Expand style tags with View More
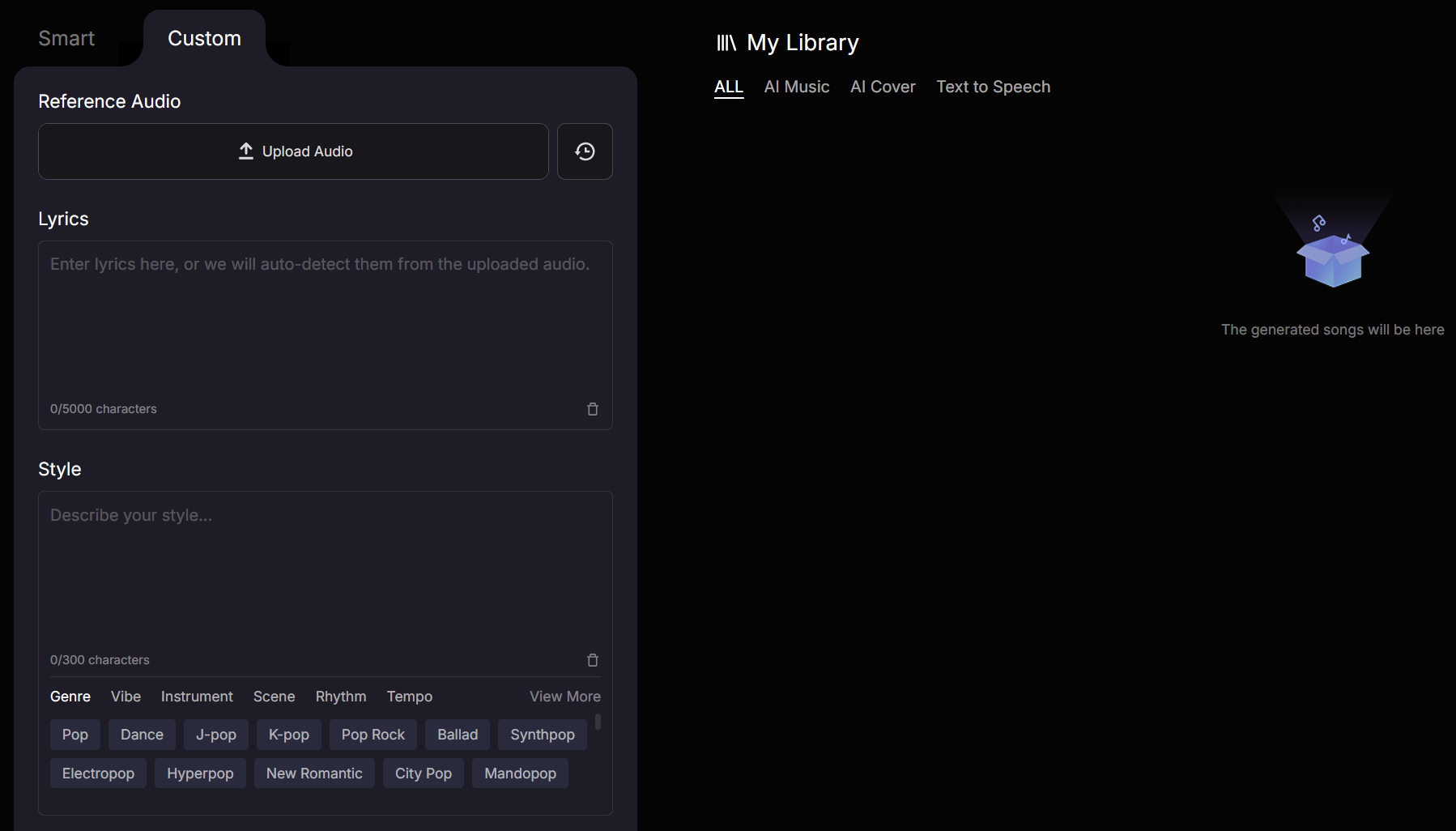The width and height of the screenshot is (1456, 831). click(x=564, y=697)
